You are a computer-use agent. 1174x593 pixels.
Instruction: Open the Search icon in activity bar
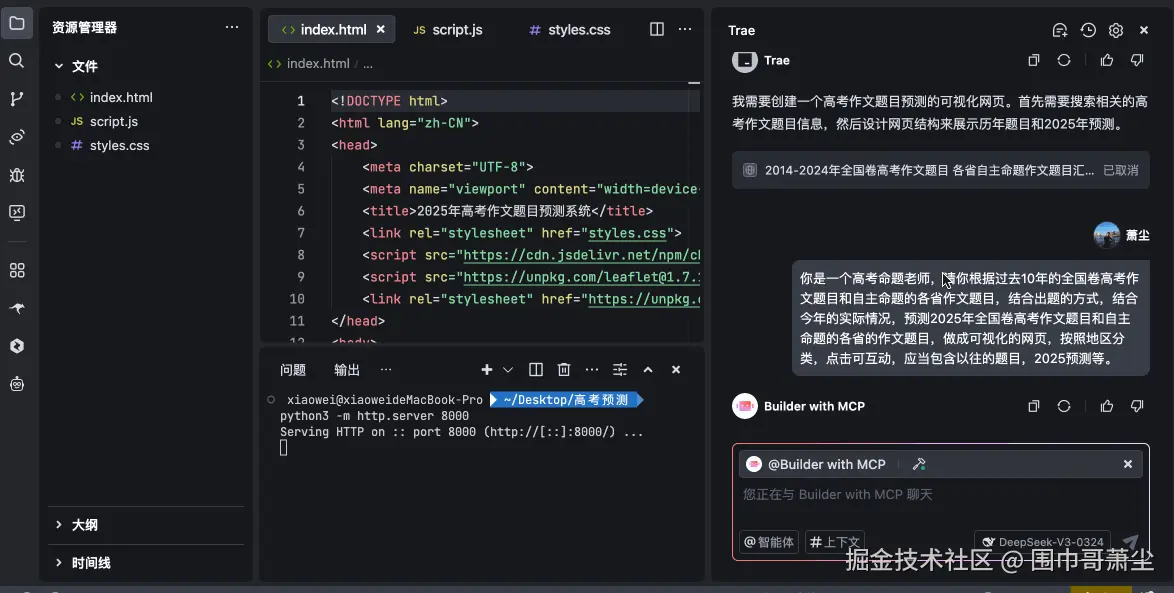16,61
